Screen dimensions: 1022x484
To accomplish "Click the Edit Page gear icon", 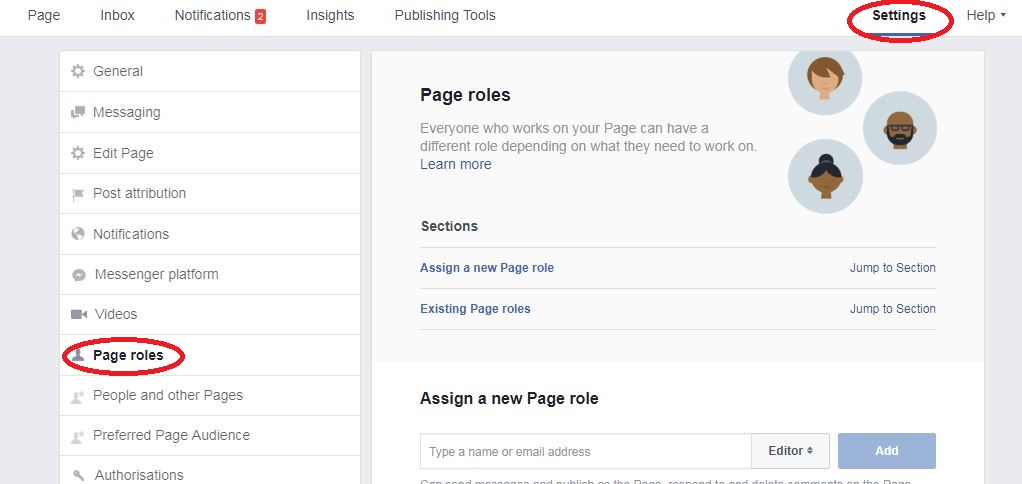I will [x=78, y=154].
